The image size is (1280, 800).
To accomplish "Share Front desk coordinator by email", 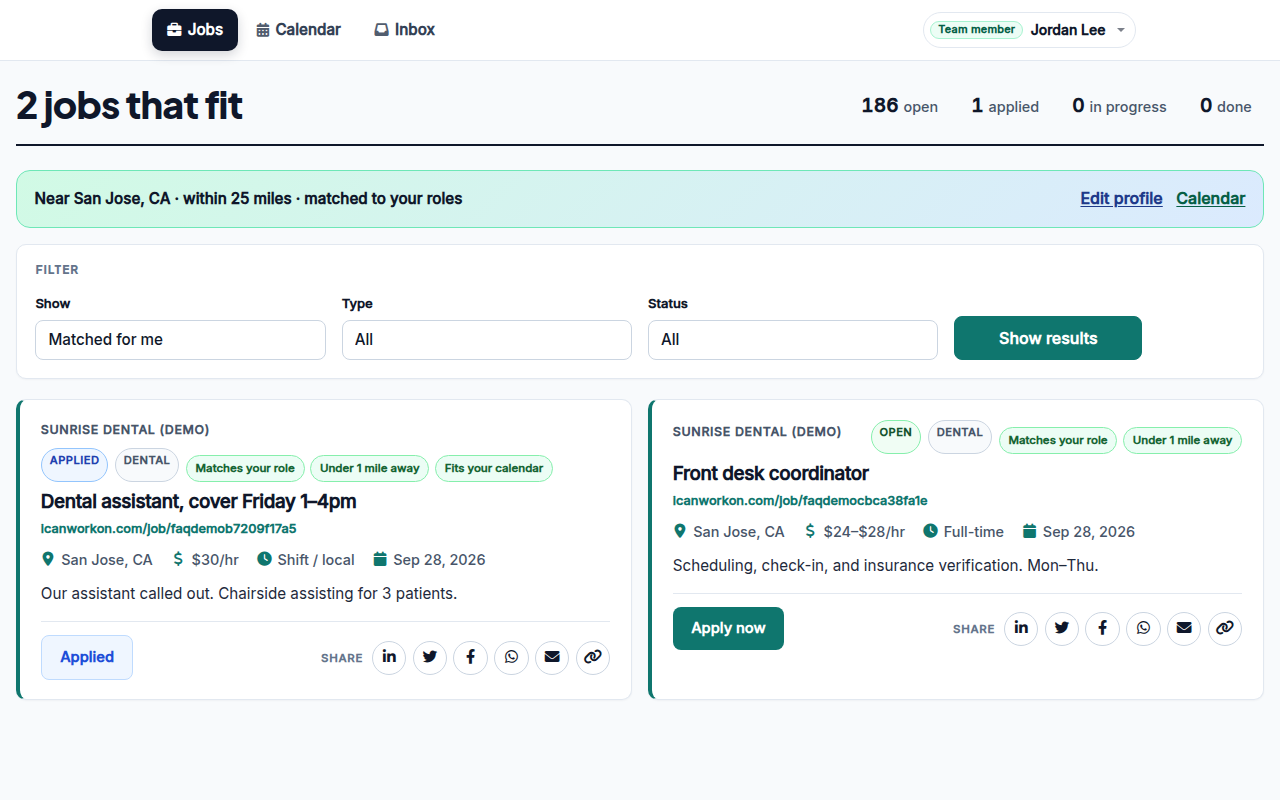I will [1184, 629].
